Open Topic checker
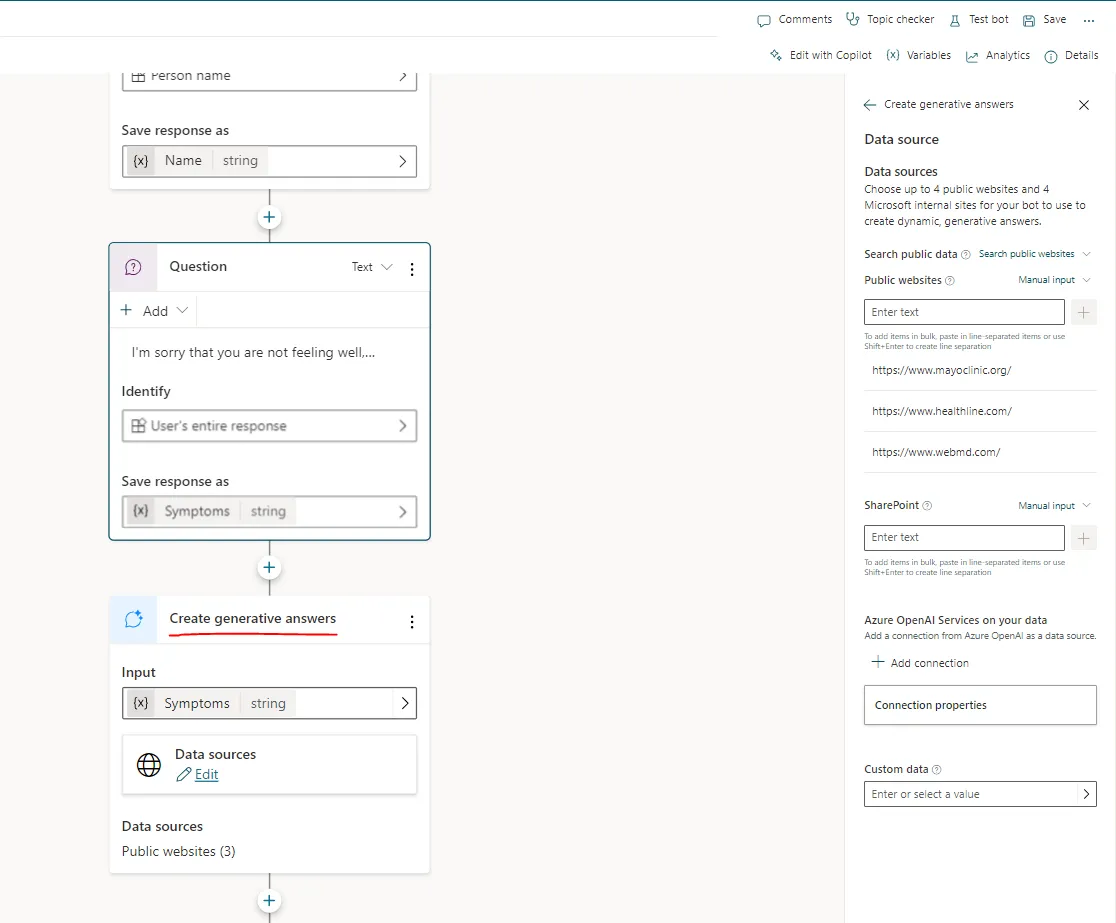Screen dimensions: 1116x923 tap(890, 20)
